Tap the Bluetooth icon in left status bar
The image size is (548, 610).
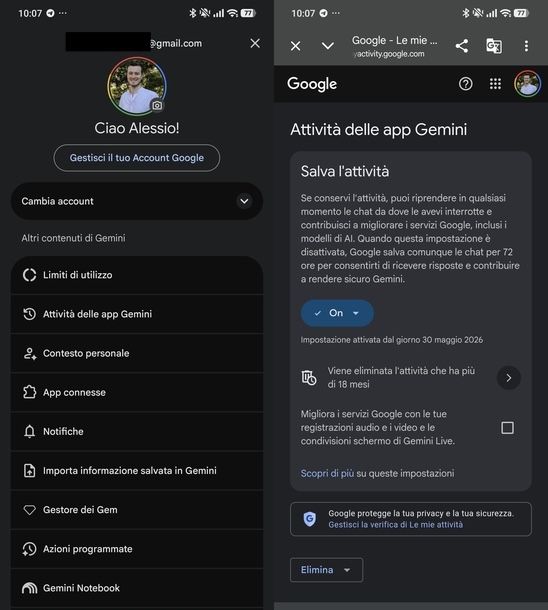pos(192,13)
